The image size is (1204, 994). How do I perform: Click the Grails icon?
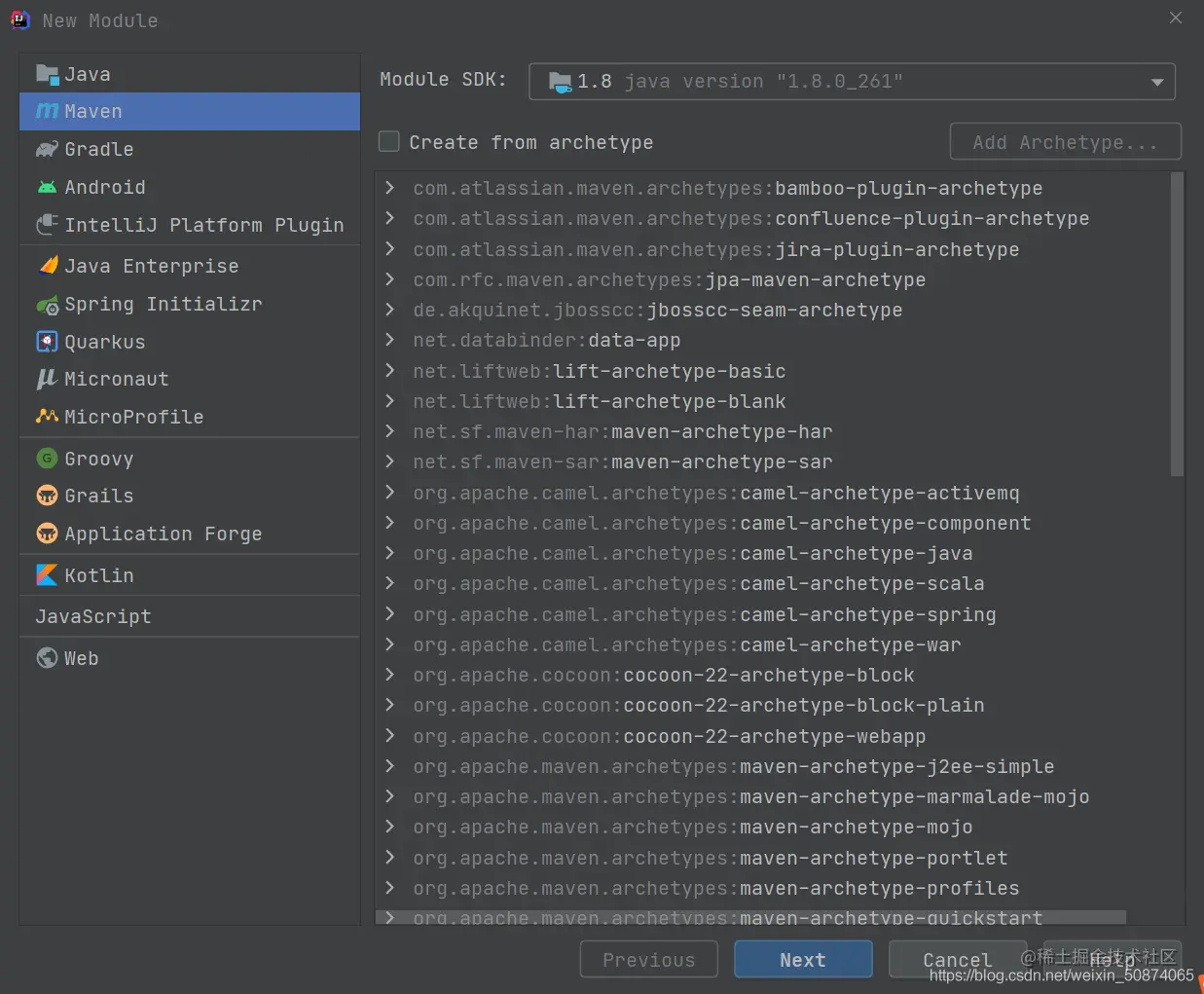[47, 496]
